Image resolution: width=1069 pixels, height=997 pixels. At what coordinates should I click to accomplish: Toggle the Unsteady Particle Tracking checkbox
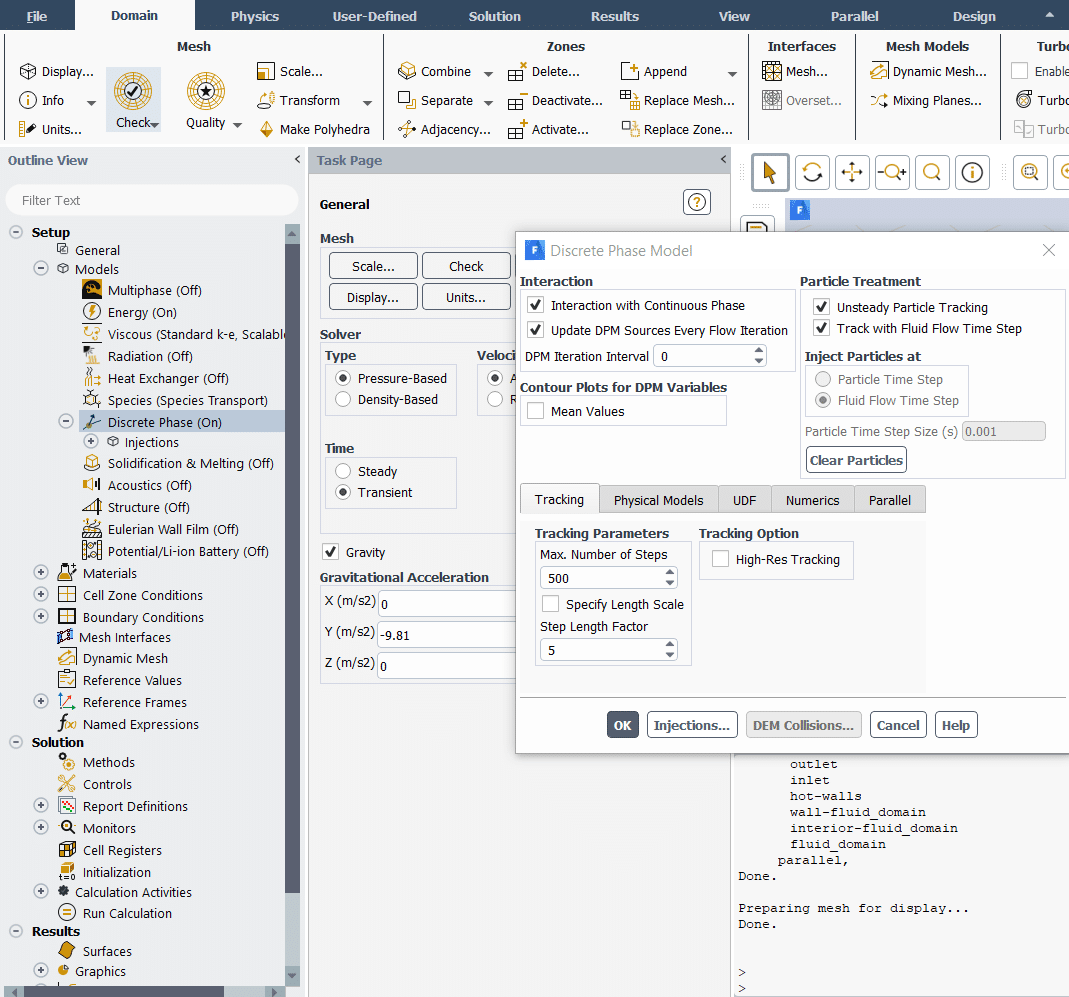(821, 307)
